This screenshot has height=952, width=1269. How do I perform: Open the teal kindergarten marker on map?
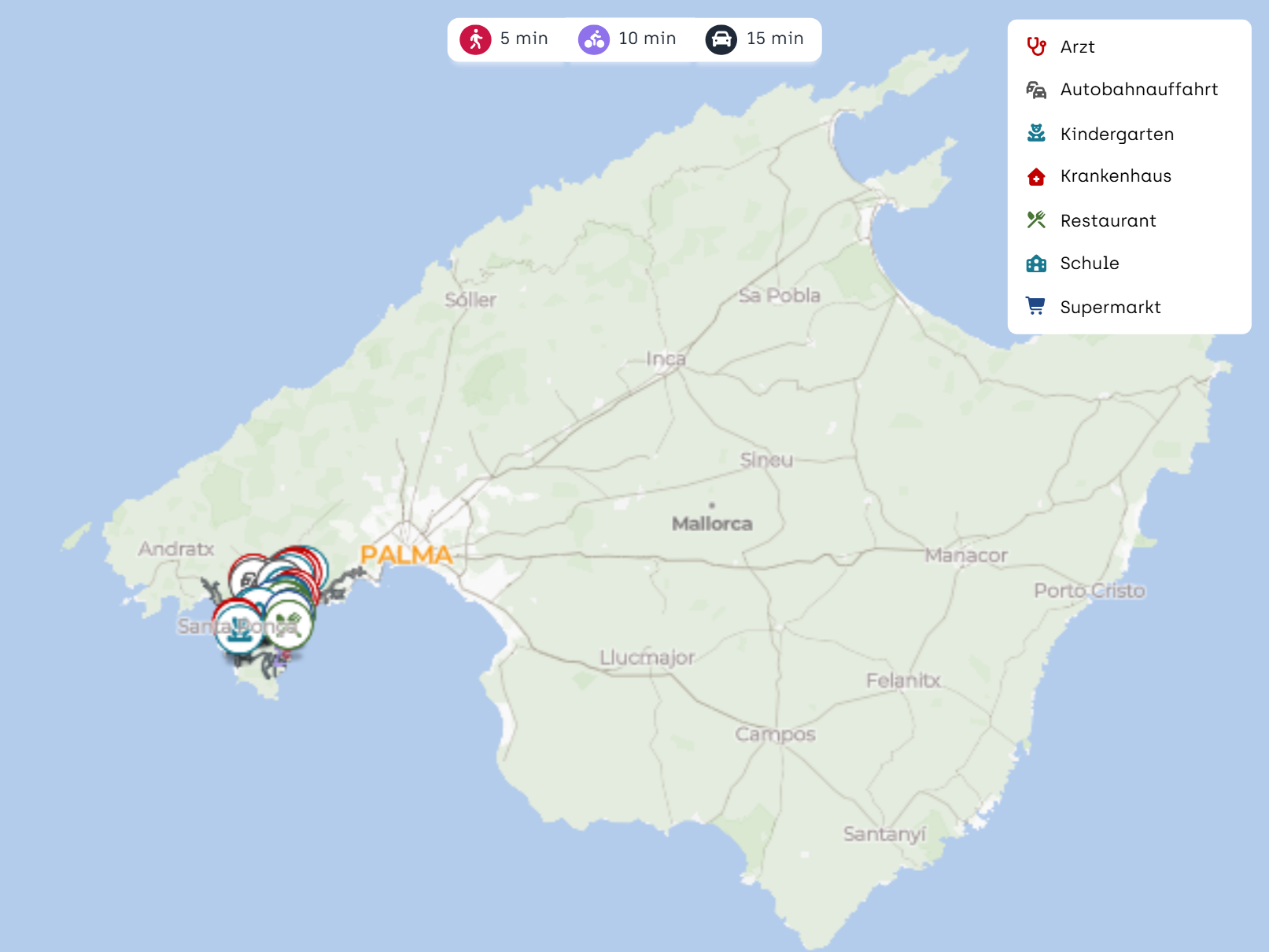(238, 629)
